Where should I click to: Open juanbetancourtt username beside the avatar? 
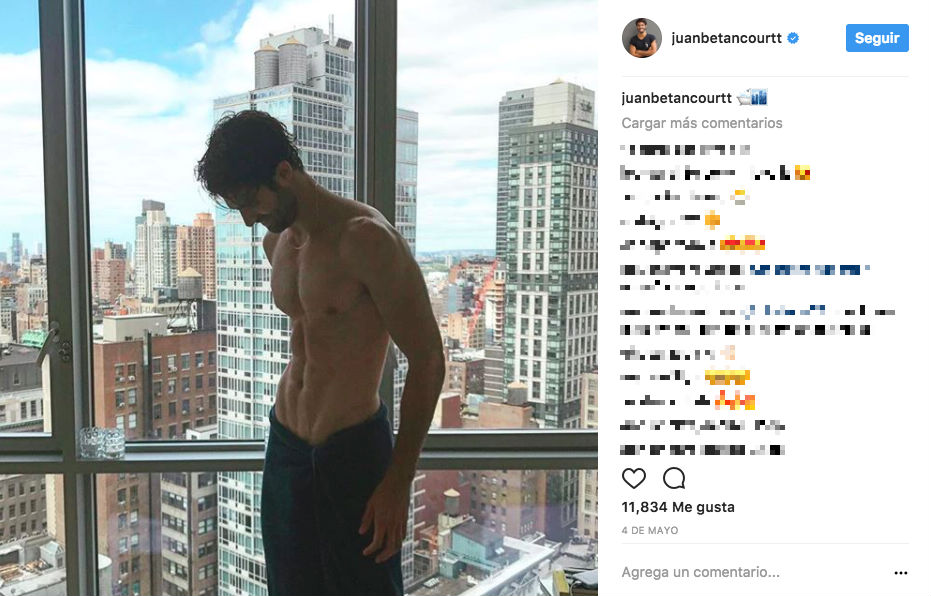pyautogui.click(x=726, y=38)
